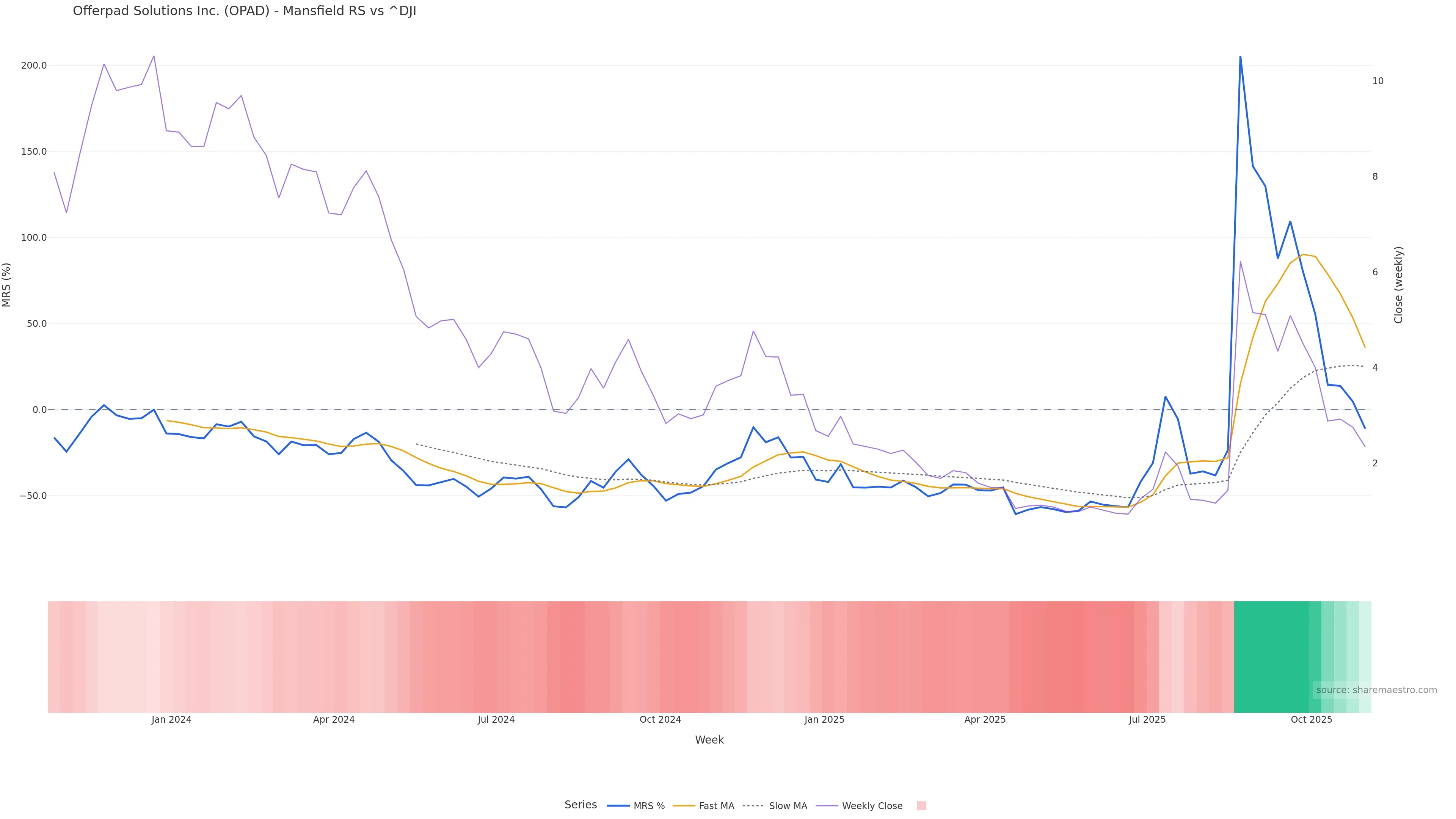Click the Jan 2024 x-axis tick label
This screenshot has height=819, width=1456.
171,720
